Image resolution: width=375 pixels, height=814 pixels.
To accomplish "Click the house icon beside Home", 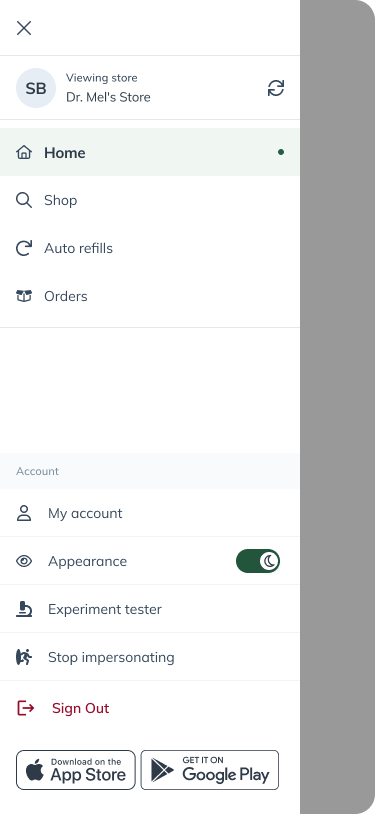I will (x=24, y=152).
